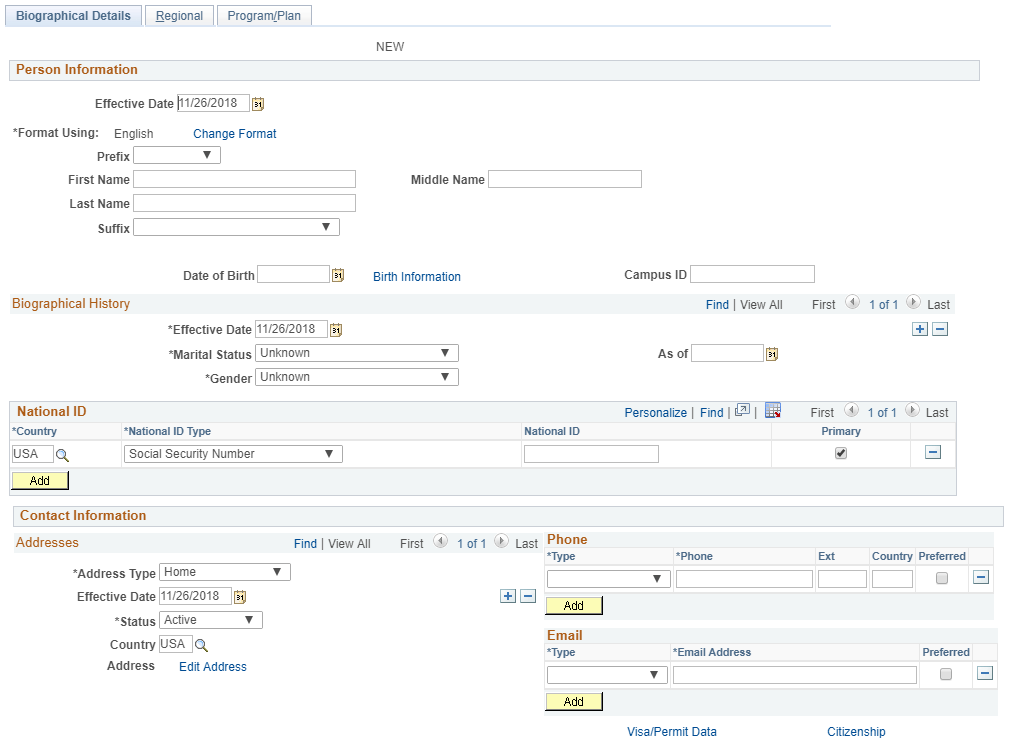Click into the First Name field
Viewport: 1010px width, 744px height.
click(x=244, y=179)
